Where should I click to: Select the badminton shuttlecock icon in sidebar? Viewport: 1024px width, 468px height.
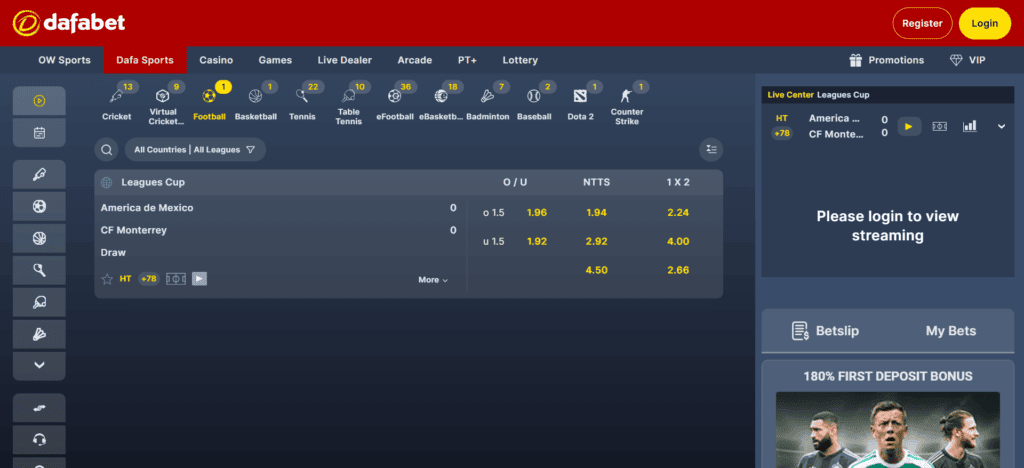point(39,334)
